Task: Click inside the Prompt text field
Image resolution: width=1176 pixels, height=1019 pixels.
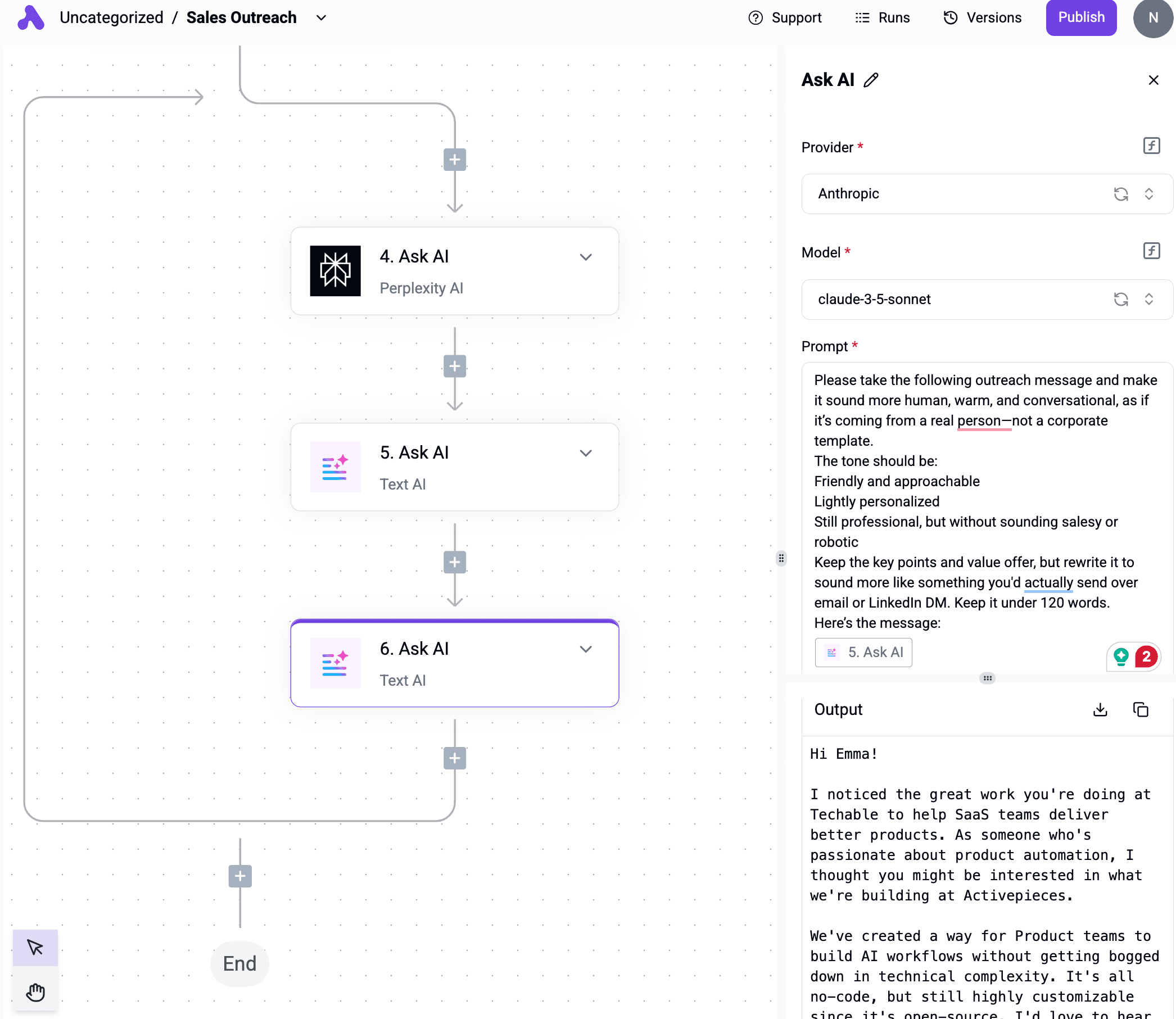Action: tap(987, 518)
